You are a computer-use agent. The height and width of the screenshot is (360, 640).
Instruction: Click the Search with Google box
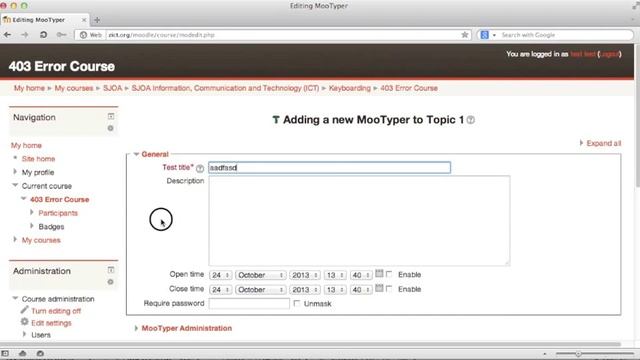(x=565, y=35)
